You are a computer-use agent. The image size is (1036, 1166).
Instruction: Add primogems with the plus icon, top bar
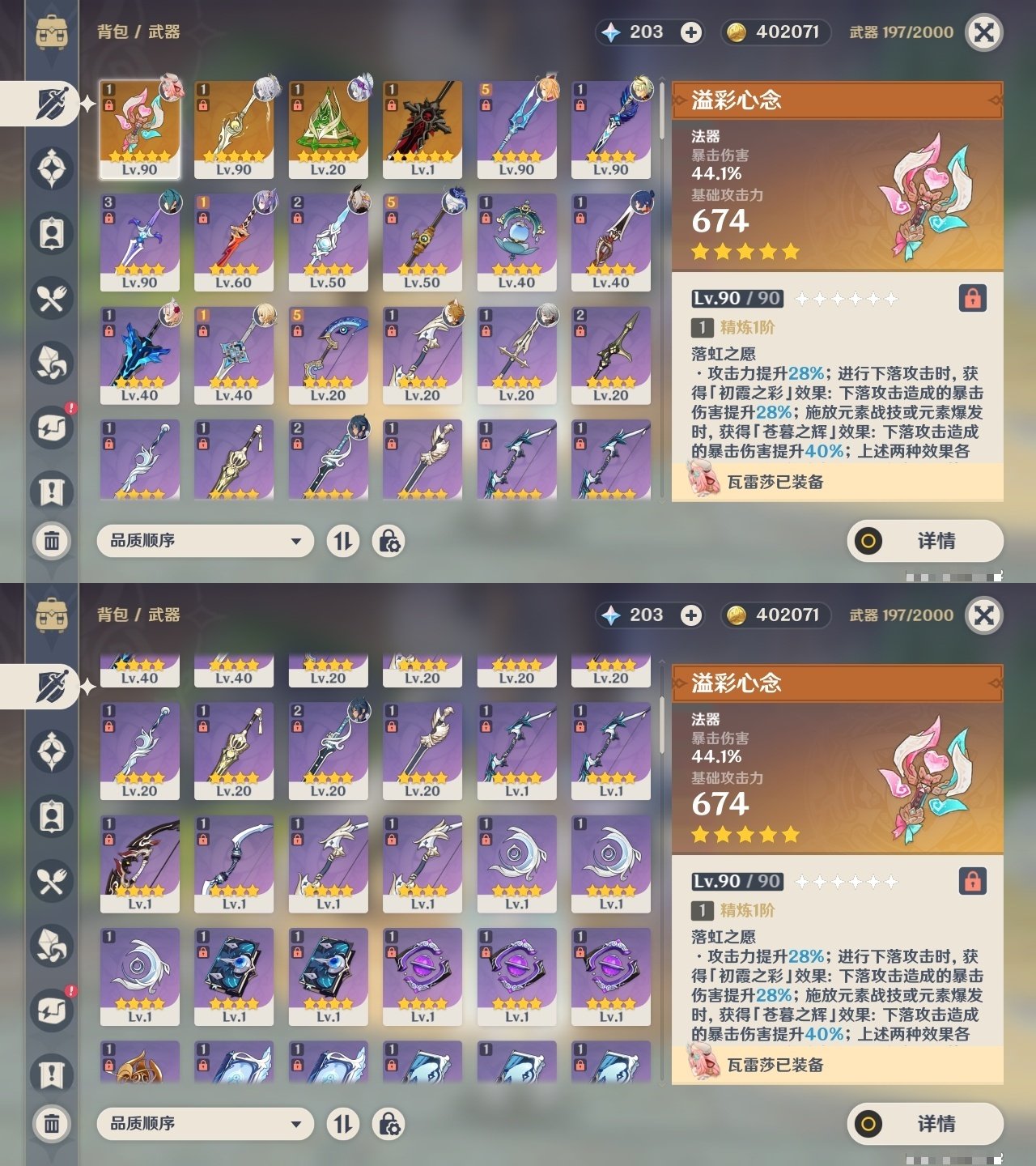[690, 32]
